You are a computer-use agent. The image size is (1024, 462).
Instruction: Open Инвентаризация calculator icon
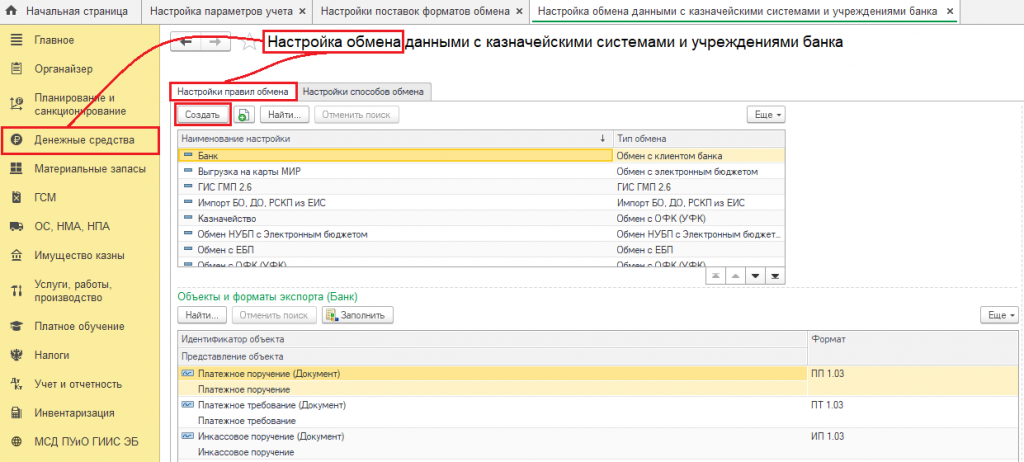[17, 413]
